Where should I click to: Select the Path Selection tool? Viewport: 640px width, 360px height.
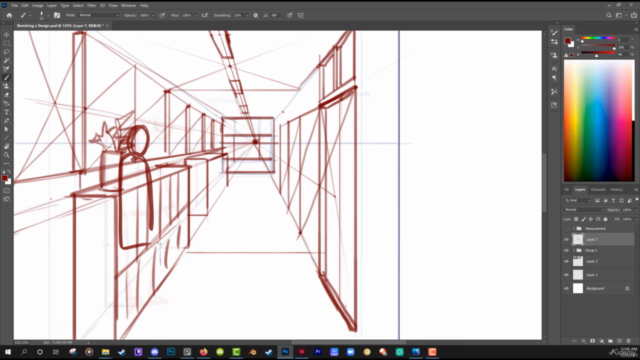point(7,129)
